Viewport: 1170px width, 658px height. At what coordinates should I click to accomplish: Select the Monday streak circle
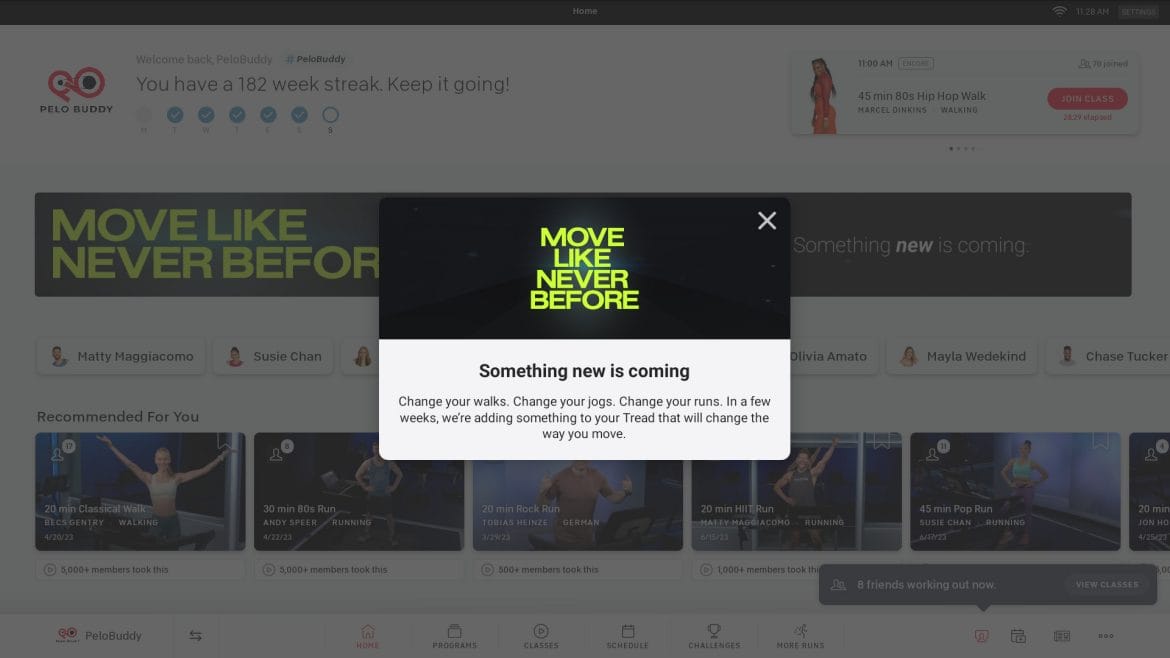tap(144, 114)
